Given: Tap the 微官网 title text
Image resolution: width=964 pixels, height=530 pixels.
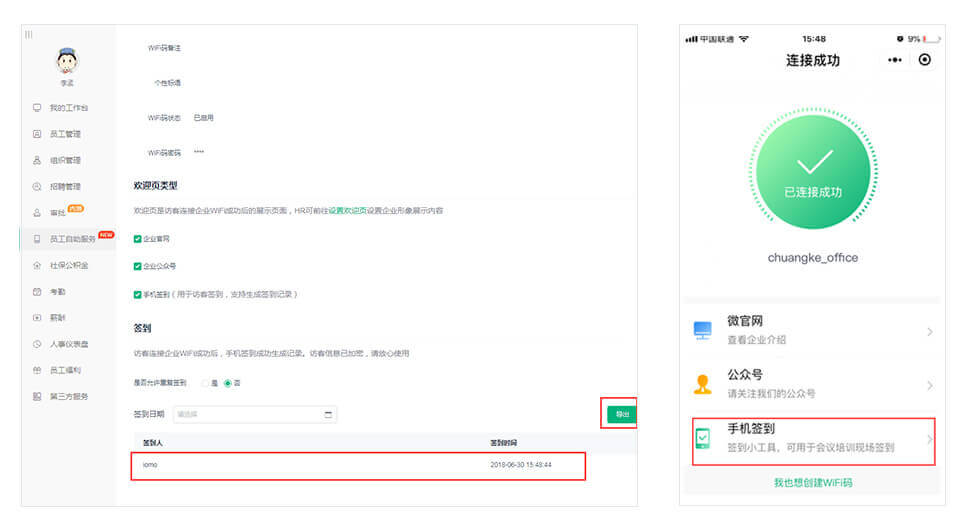Looking at the screenshot, I should (745, 321).
